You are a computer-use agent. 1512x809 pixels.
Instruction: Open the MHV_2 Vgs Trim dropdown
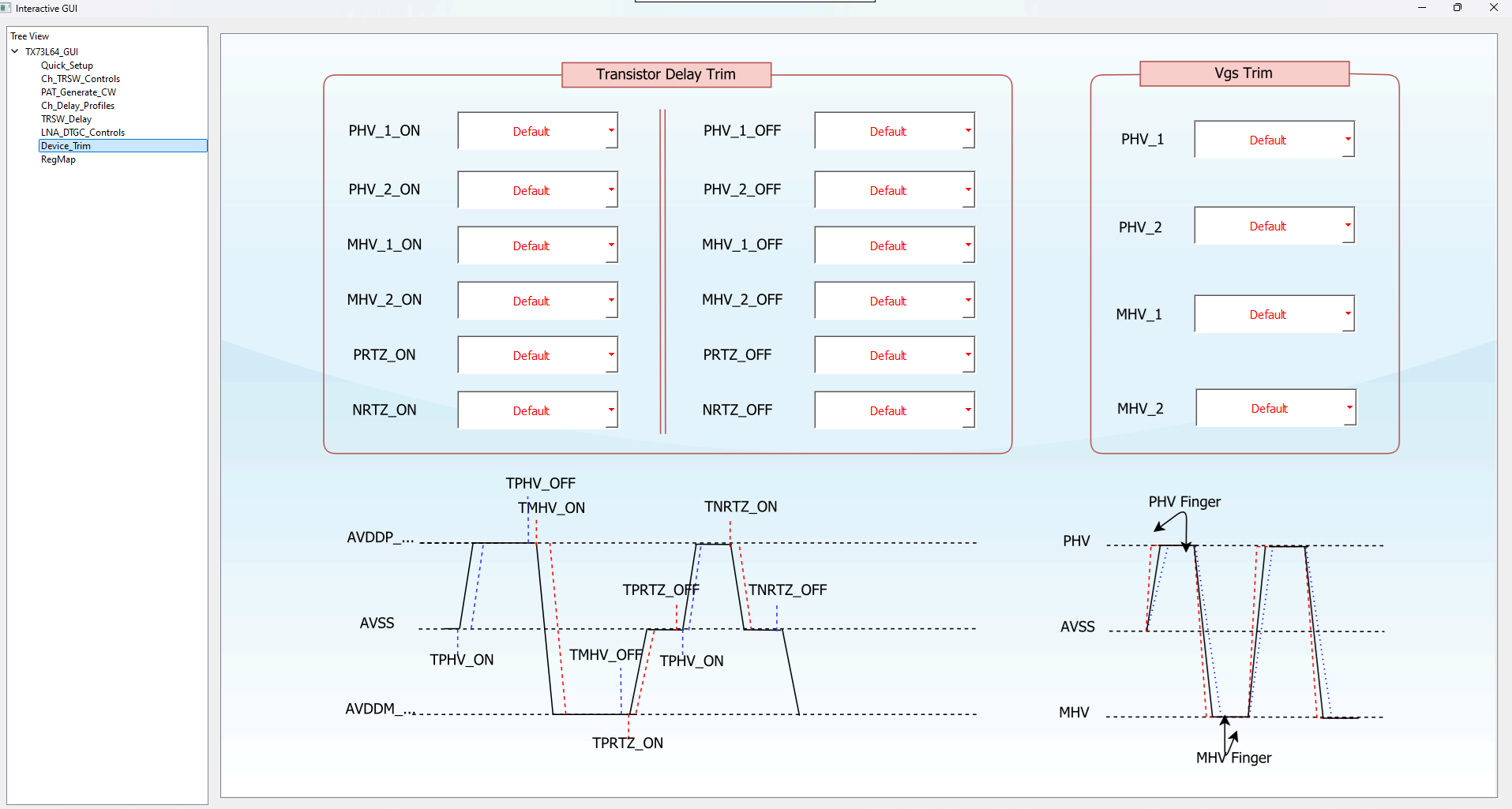[x=1275, y=407]
